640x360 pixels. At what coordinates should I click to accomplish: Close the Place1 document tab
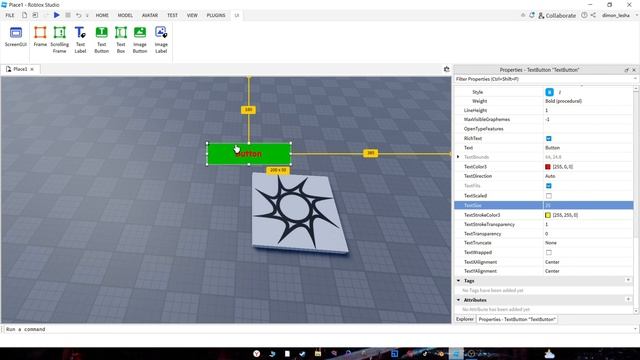coord(32,69)
